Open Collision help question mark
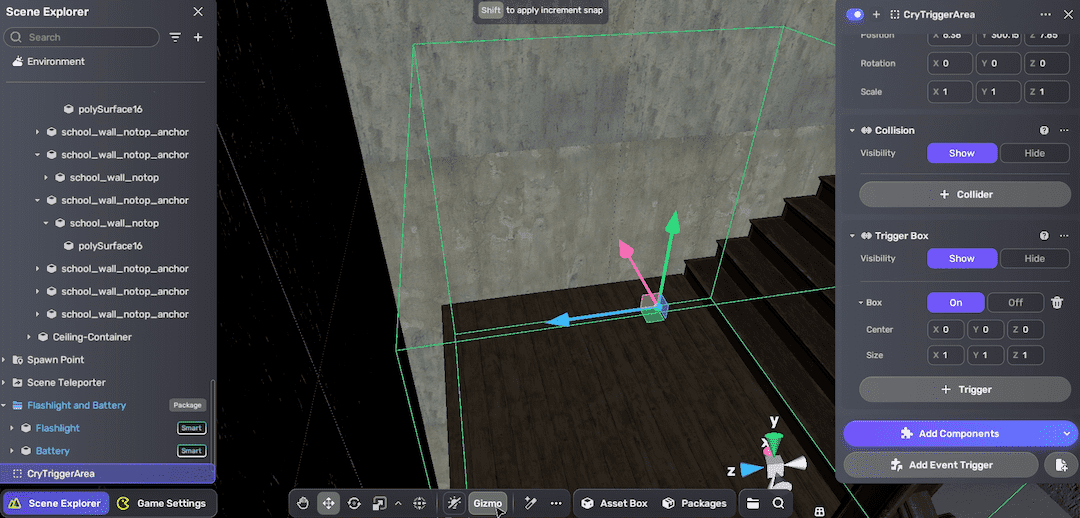 click(x=1044, y=130)
